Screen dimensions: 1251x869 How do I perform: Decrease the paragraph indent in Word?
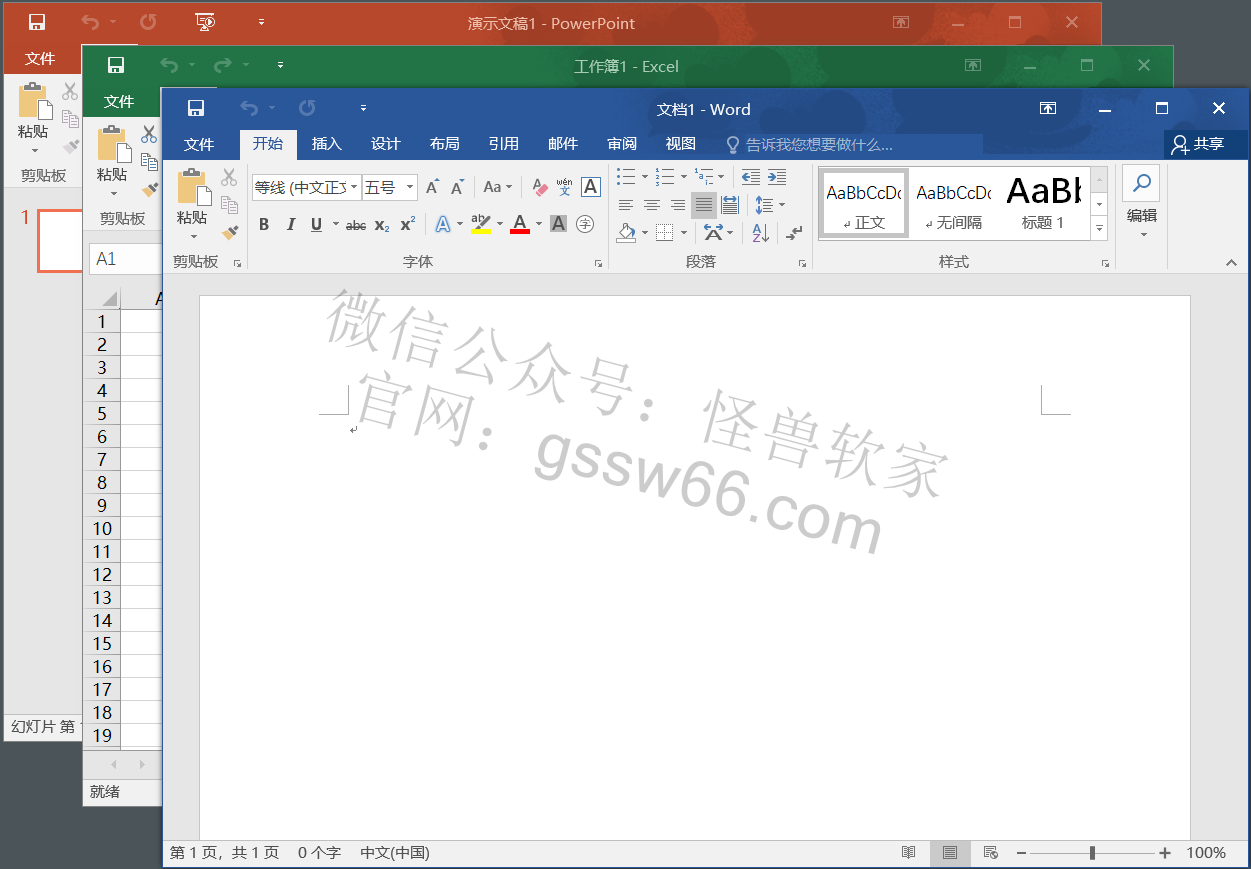[x=751, y=177]
